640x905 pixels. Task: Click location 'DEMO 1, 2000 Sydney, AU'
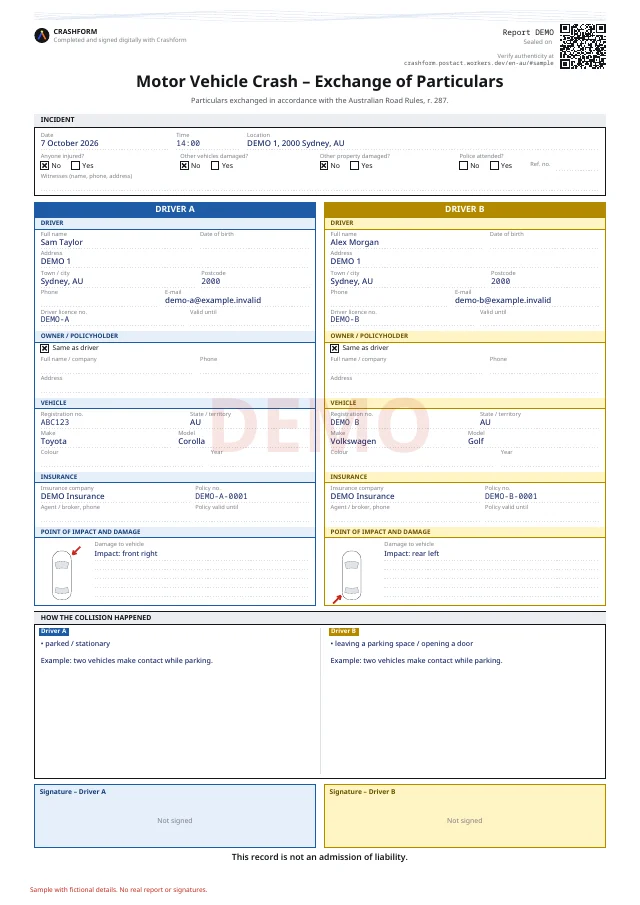coord(295,143)
